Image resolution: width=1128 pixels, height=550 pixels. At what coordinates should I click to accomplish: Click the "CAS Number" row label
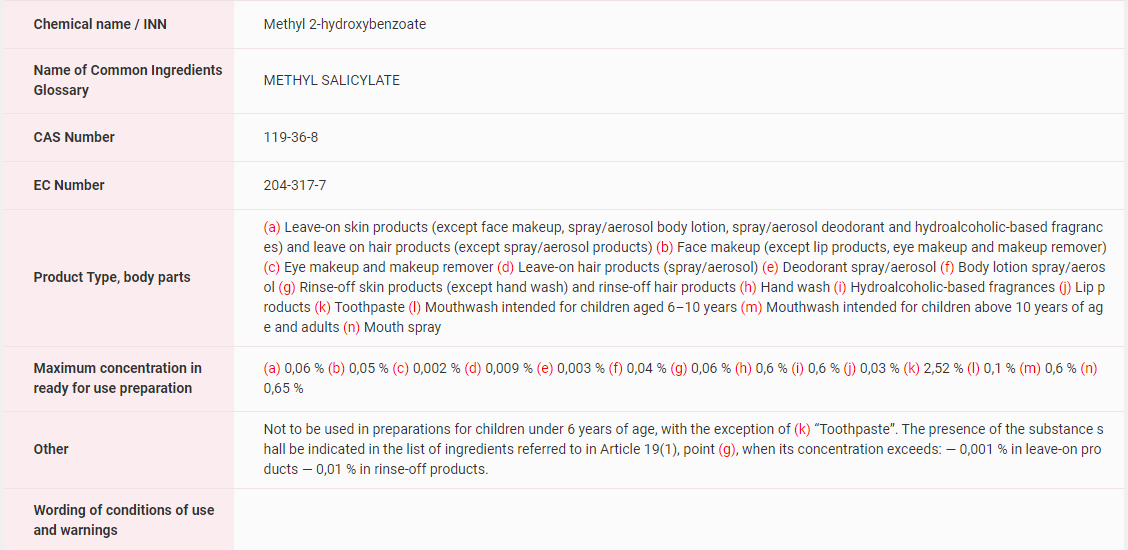click(x=74, y=137)
